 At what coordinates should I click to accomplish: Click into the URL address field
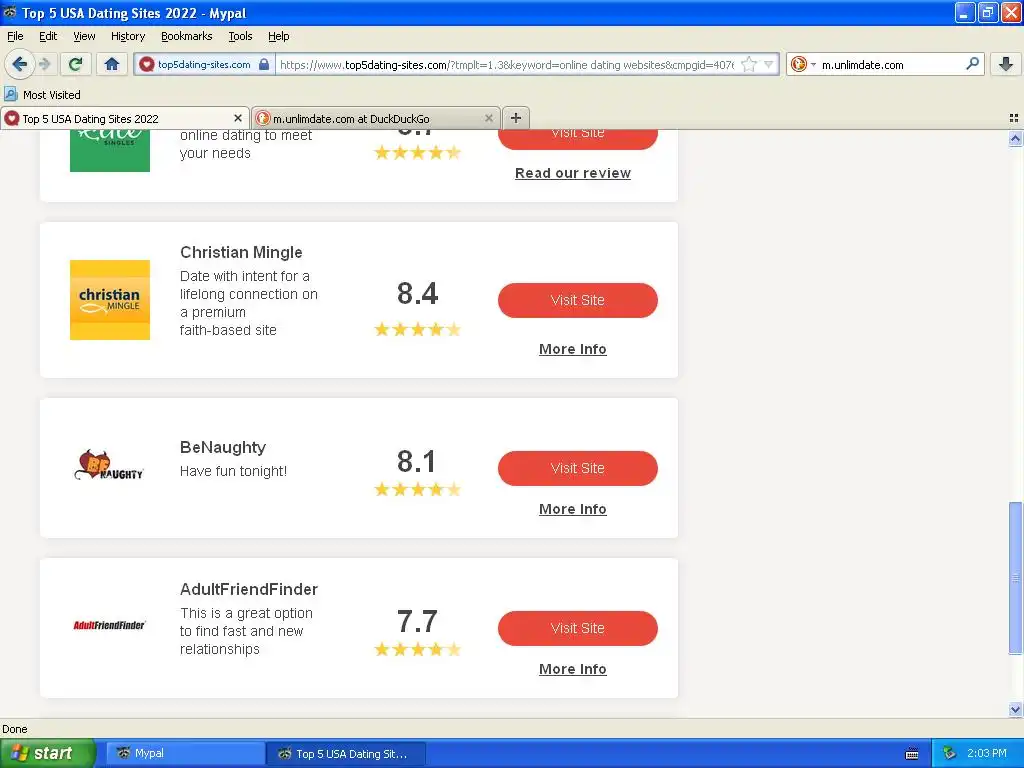point(507,65)
